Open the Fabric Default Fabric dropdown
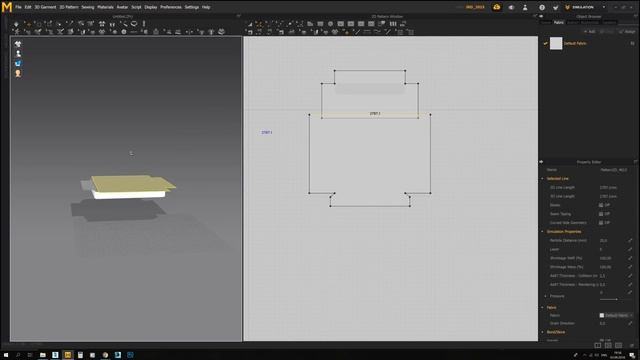The width and height of the screenshot is (640, 360). (616, 316)
